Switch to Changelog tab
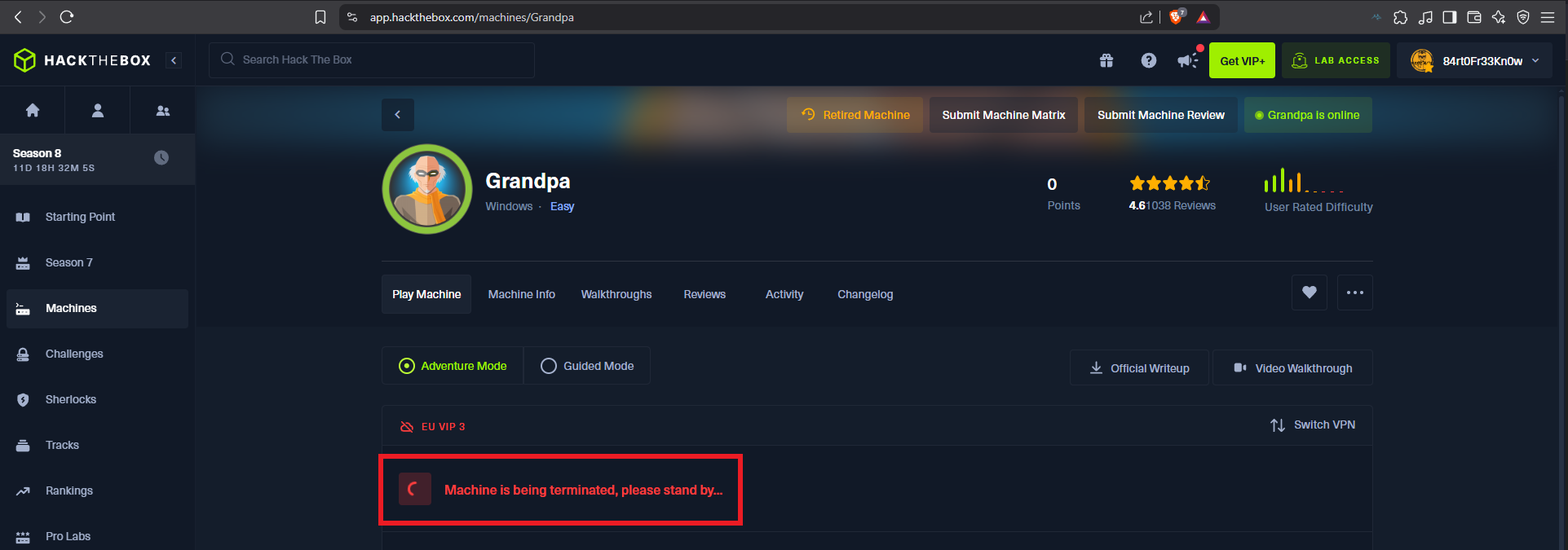The width and height of the screenshot is (1568, 550). click(865, 294)
